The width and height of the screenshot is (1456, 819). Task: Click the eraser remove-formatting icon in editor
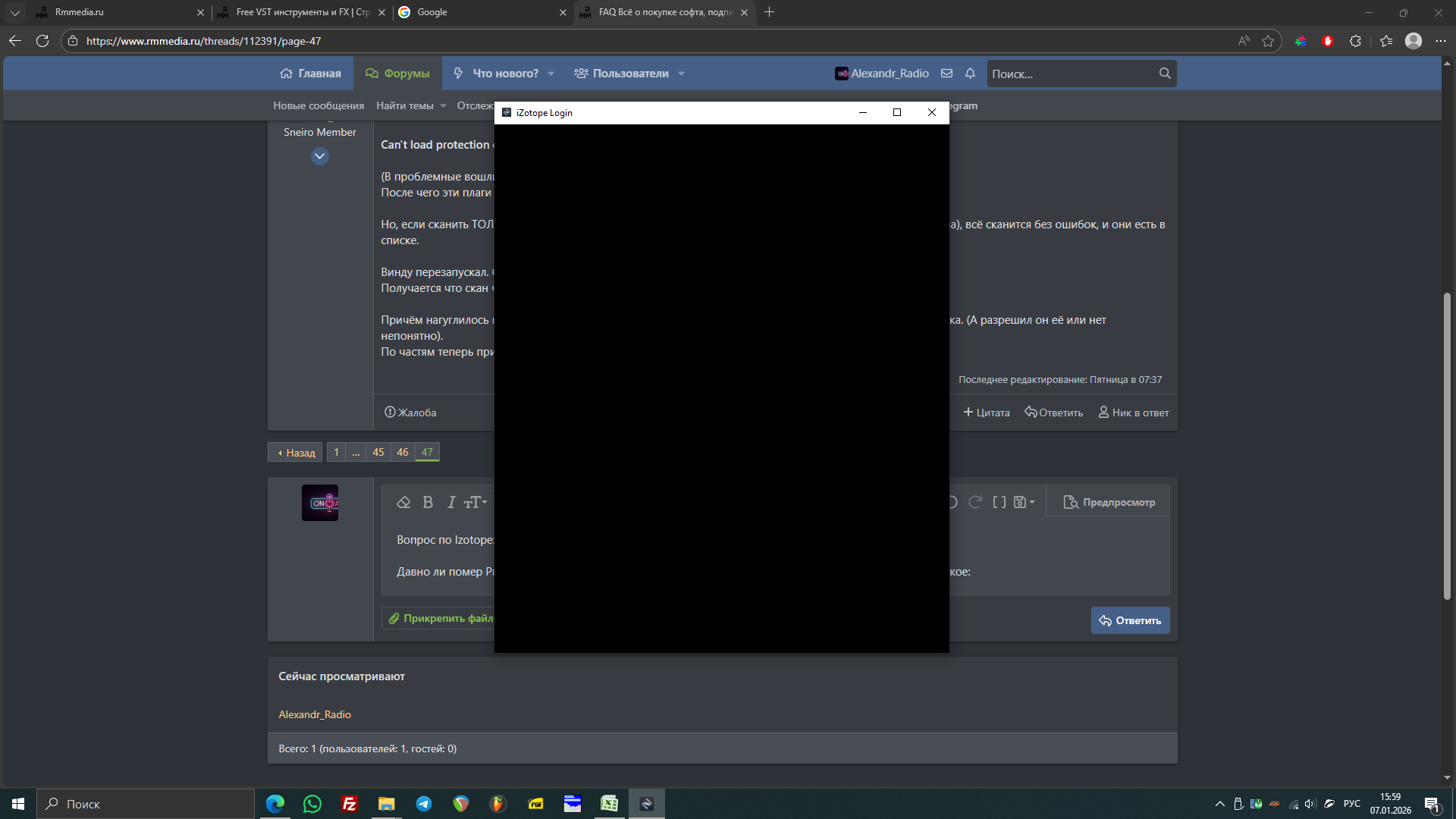tap(403, 502)
